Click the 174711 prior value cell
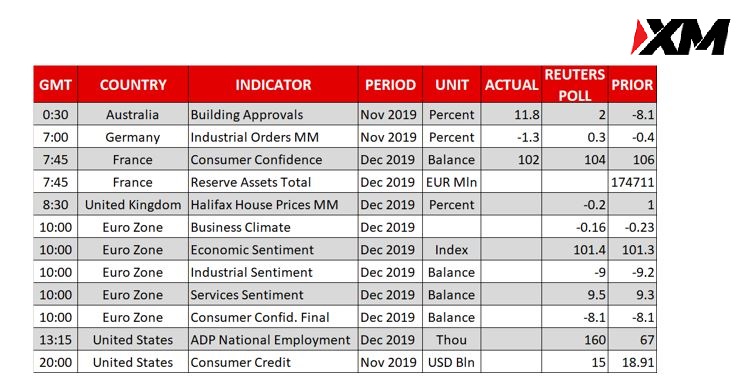 pyautogui.click(x=632, y=182)
